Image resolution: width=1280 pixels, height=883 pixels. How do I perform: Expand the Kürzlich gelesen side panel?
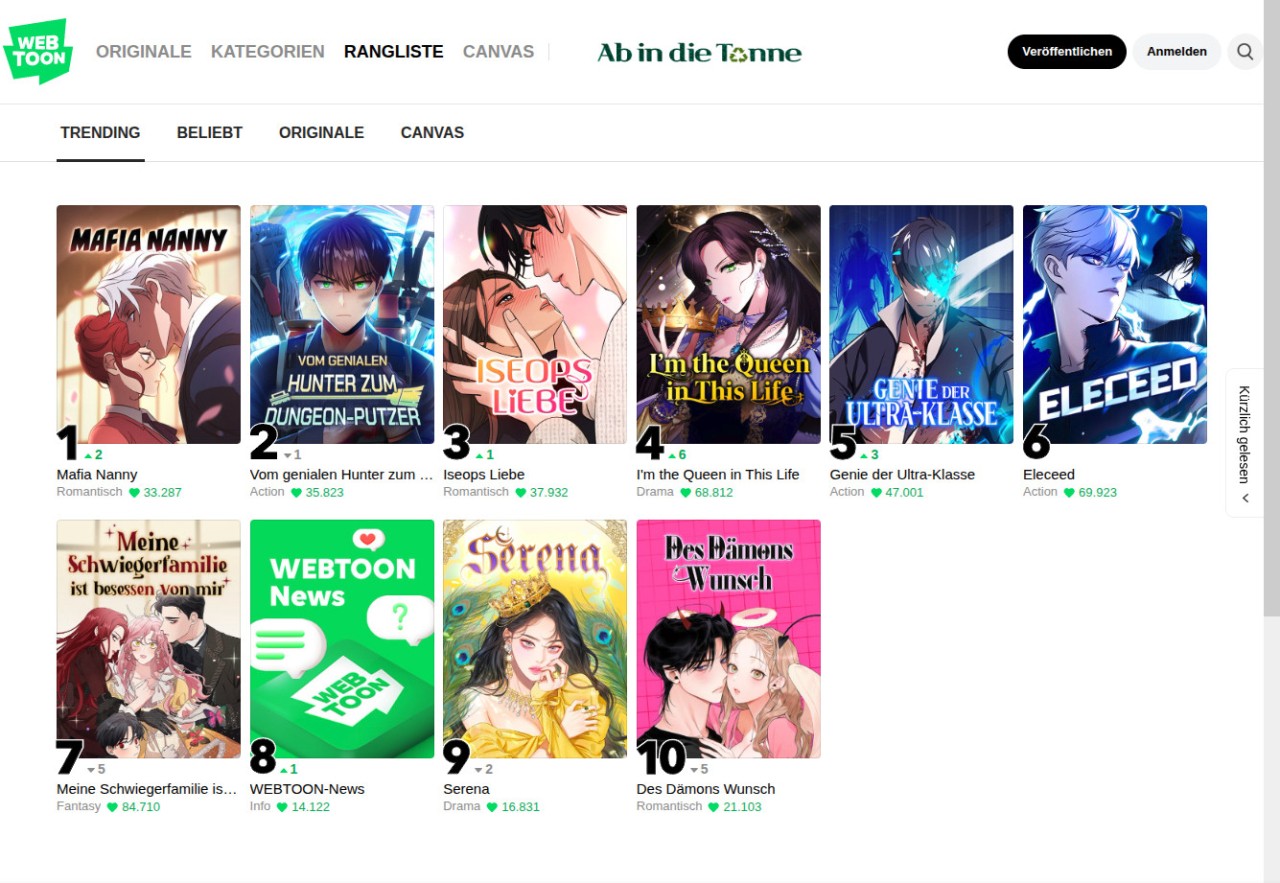point(1244,442)
